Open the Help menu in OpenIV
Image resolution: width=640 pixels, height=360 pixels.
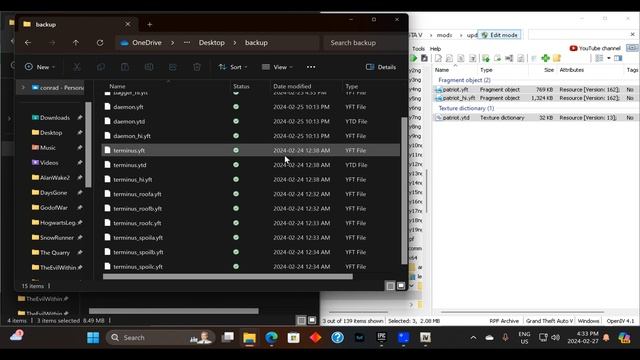tap(436, 49)
